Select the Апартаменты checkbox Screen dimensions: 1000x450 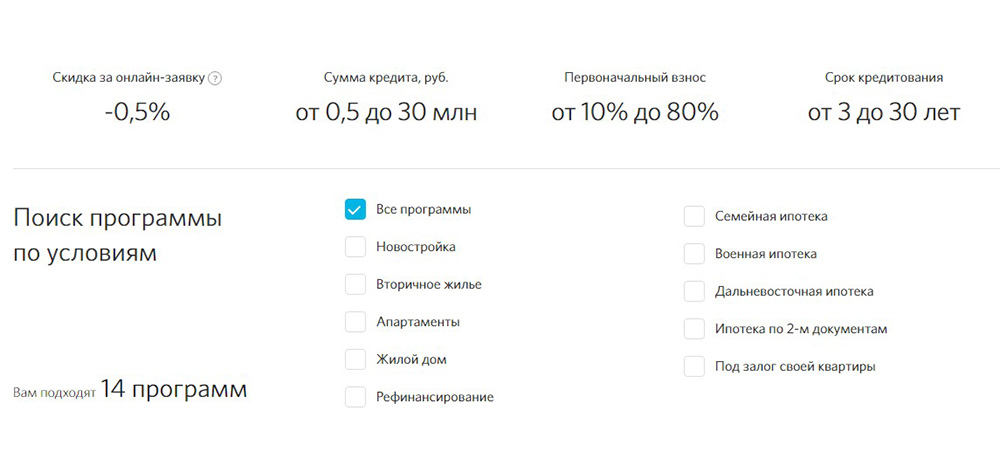tap(355, 322)
